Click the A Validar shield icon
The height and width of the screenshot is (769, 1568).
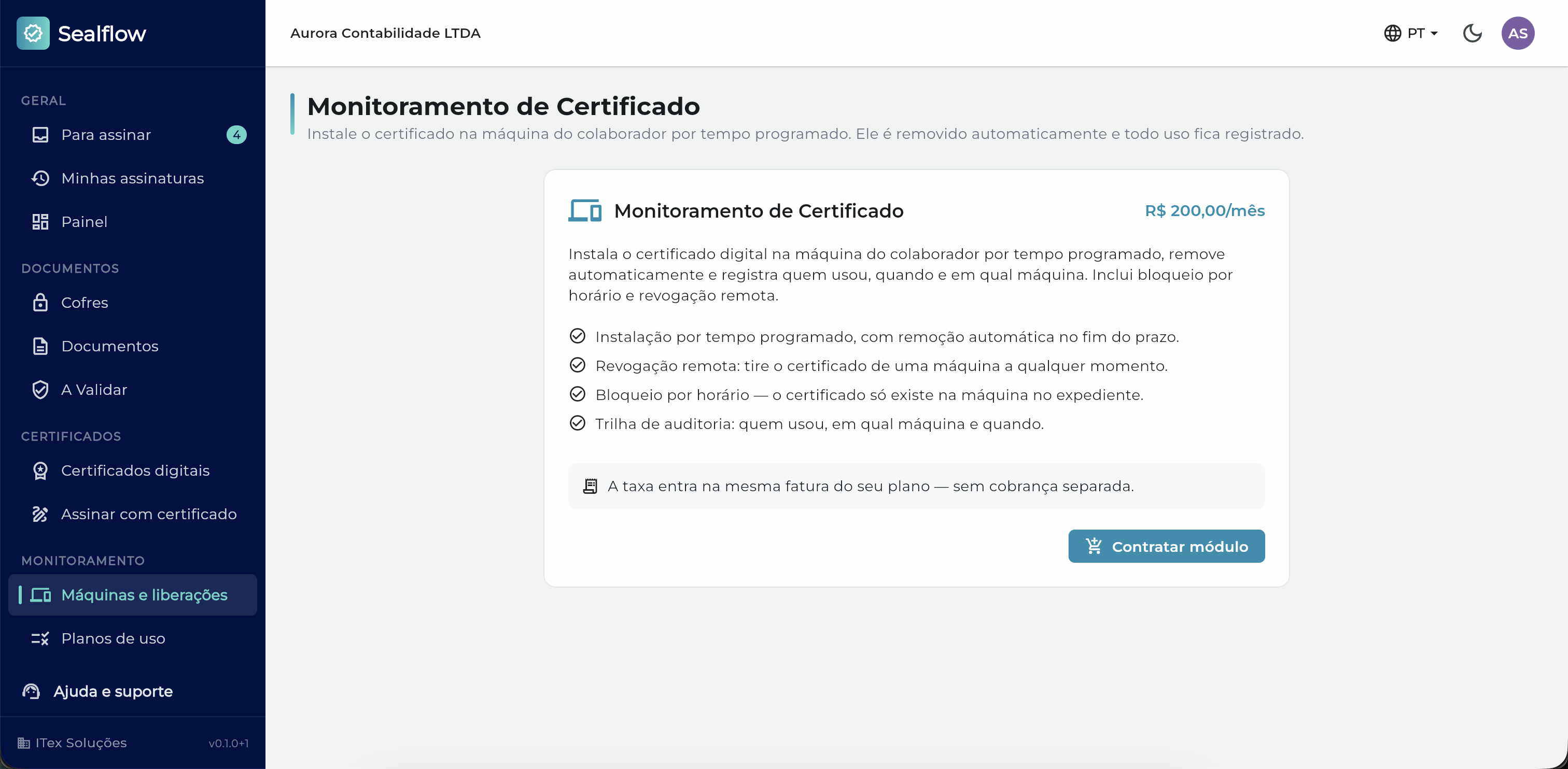(x=40, y=389)
